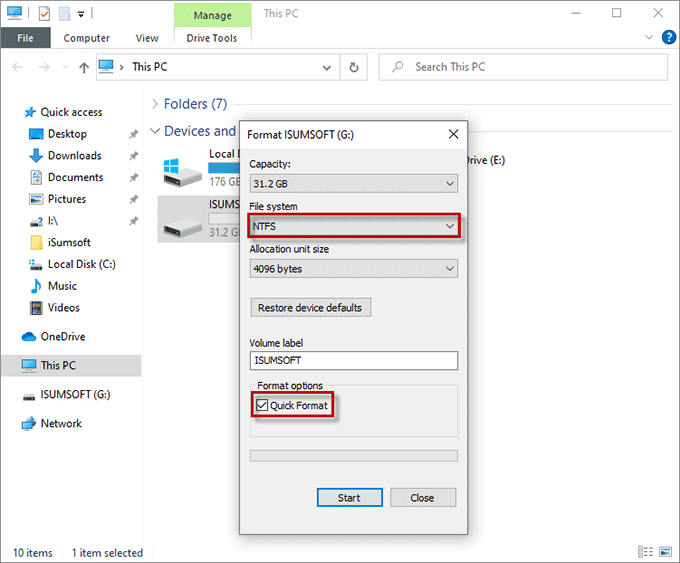Select the I:\ network drive shortcut

pos(43,221)
